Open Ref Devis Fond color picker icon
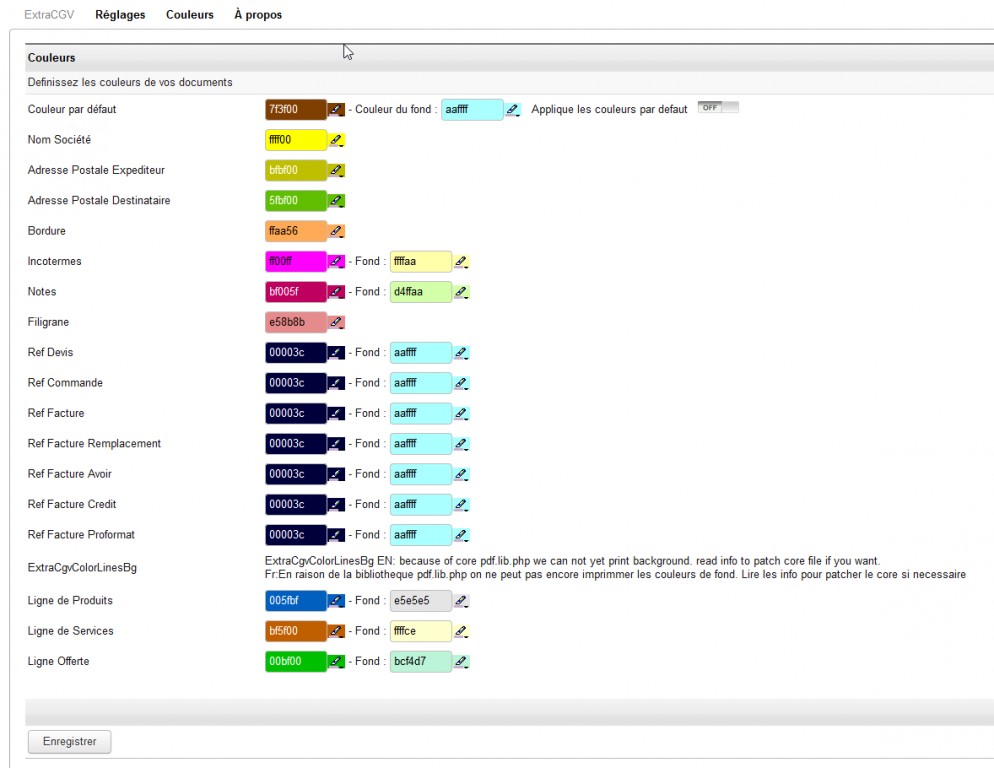 pos(461,353)
